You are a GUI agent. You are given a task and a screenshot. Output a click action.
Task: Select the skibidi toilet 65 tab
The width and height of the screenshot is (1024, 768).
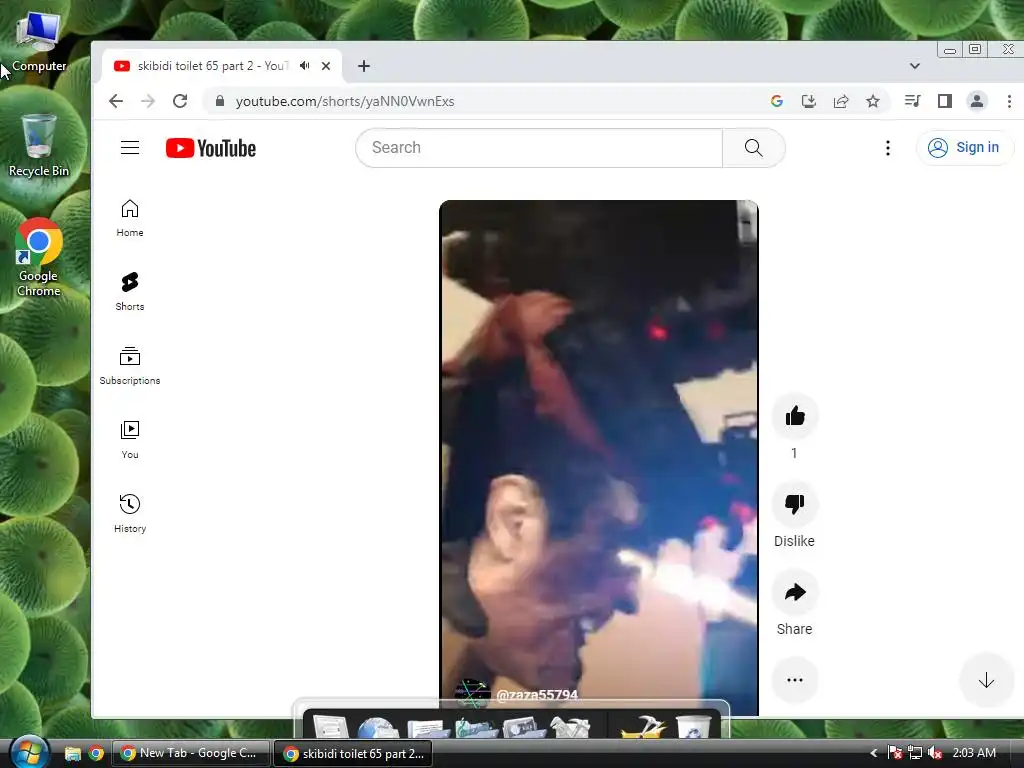pos(212,66)
